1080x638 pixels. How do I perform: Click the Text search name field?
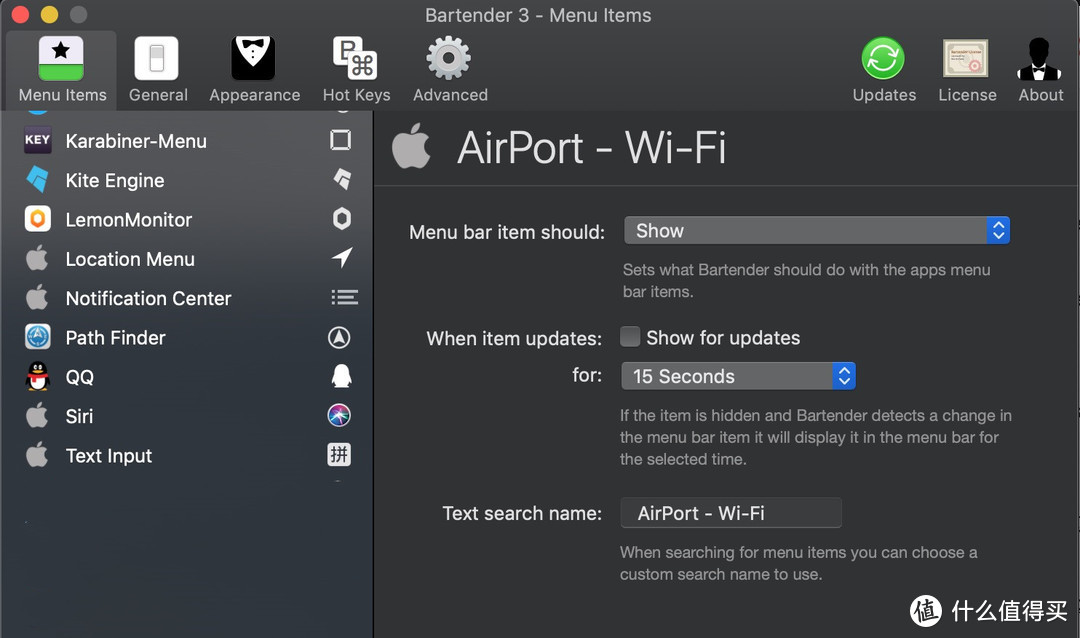click(731, 513)
